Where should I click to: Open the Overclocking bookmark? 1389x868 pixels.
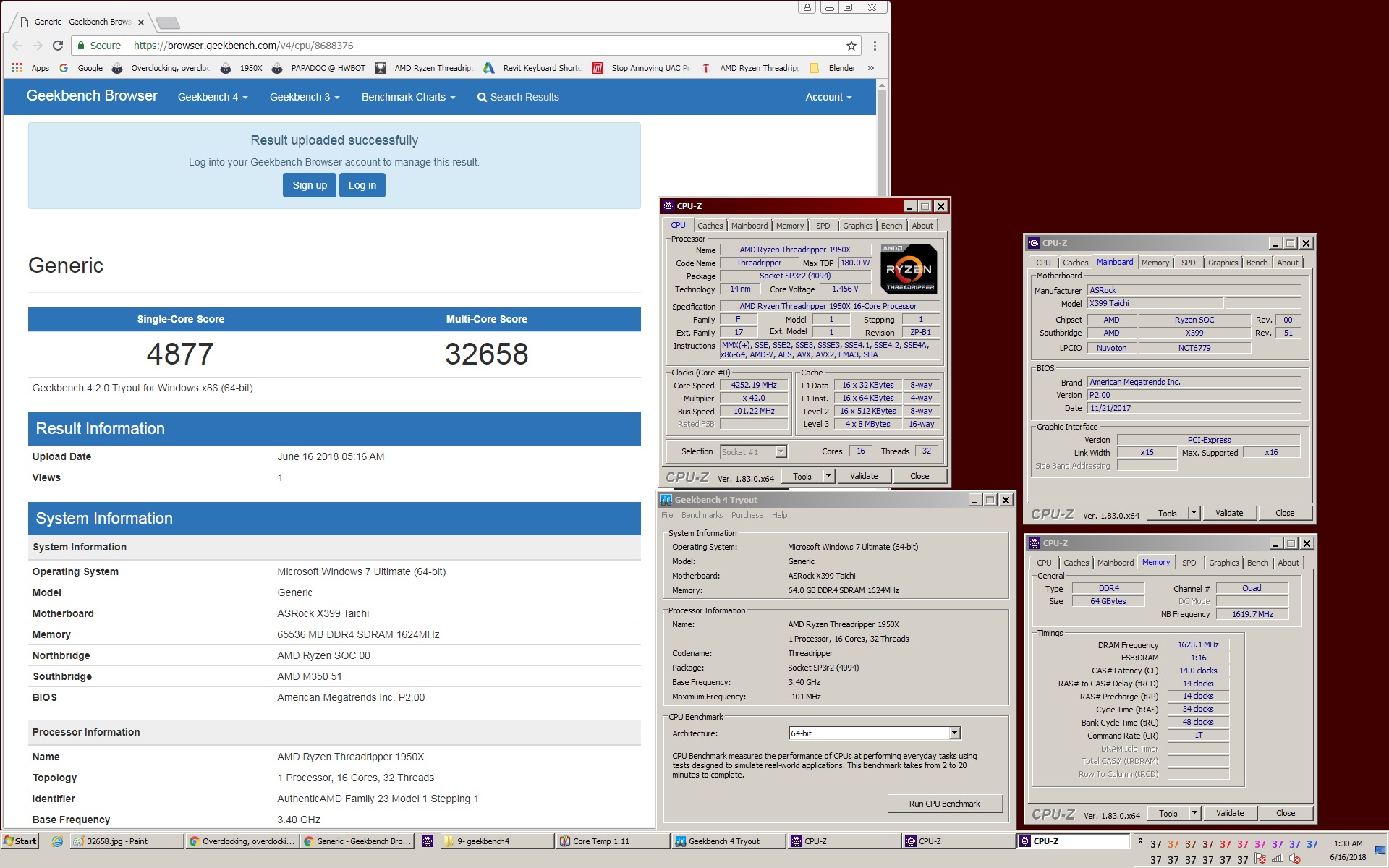click(161, 68)
